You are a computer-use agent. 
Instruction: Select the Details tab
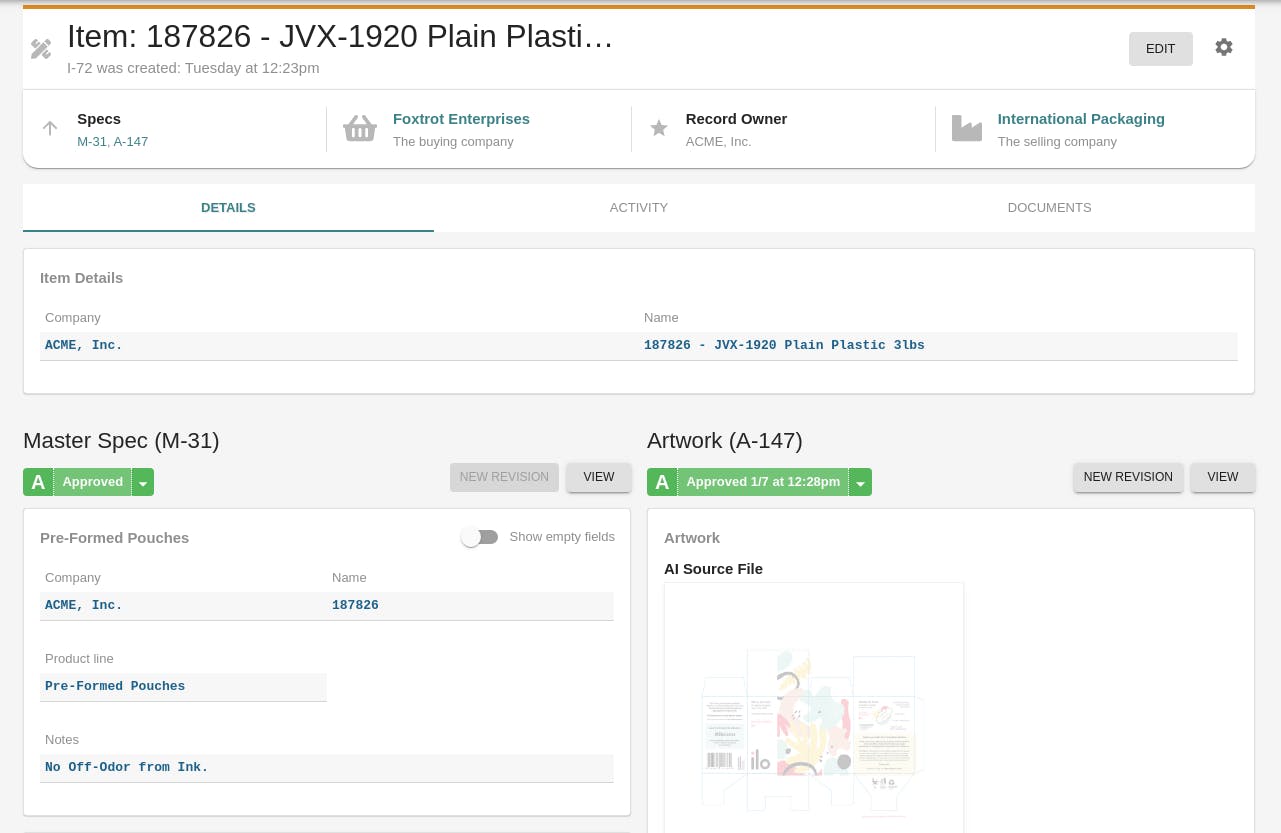click(228, 208)
